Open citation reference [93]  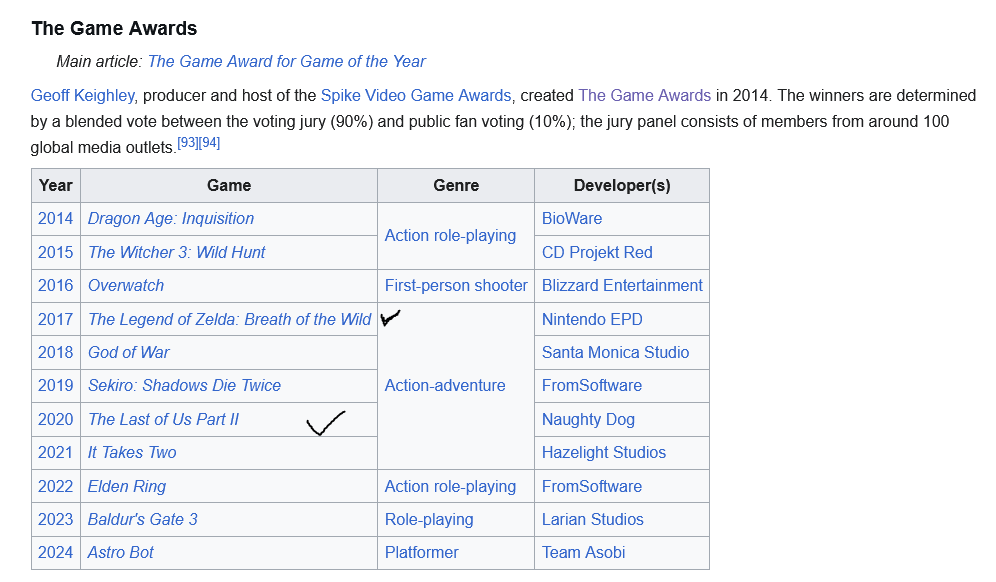click(187, 143)
